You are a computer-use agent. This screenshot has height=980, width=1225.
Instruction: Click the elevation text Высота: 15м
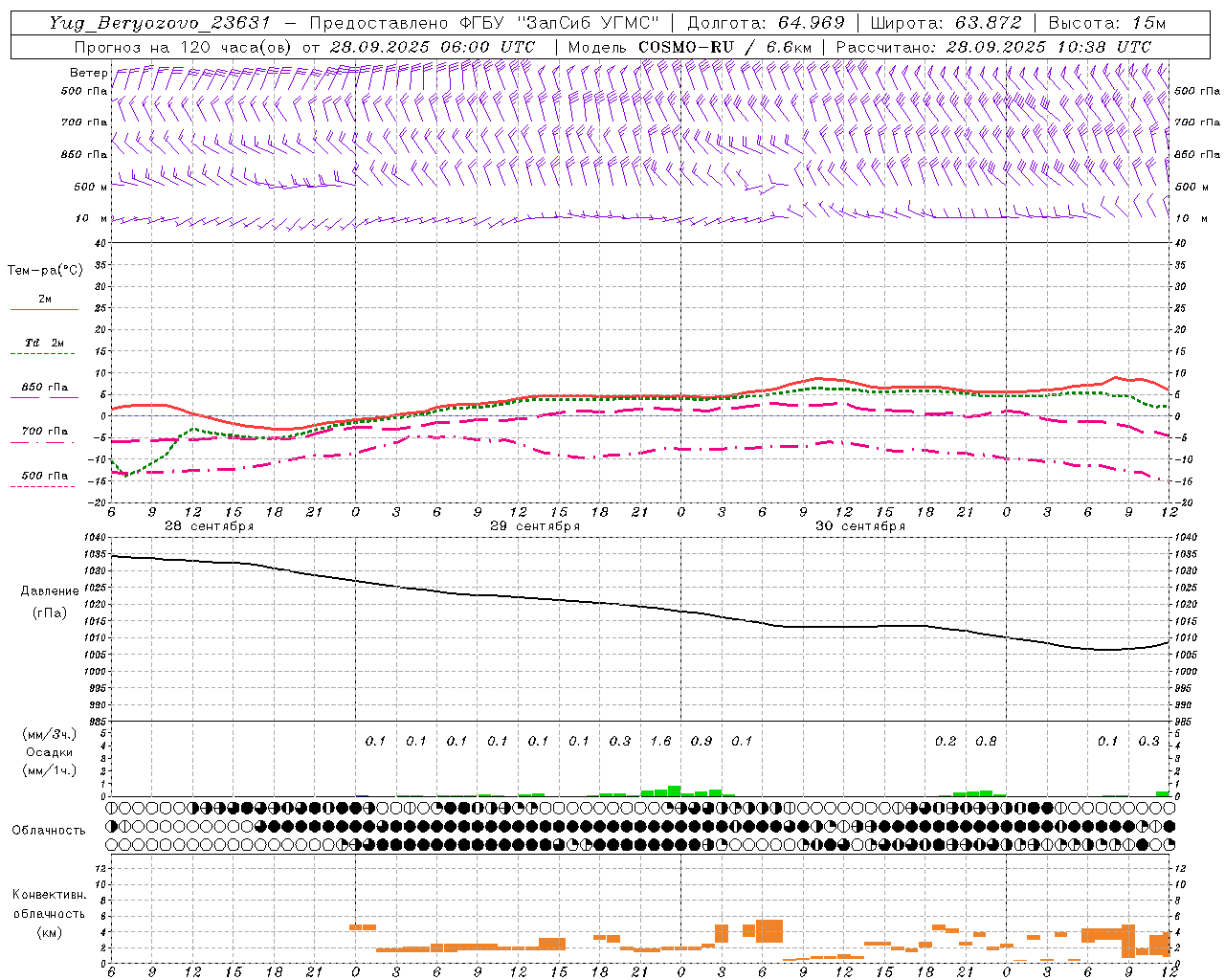tap(1107, 23)
